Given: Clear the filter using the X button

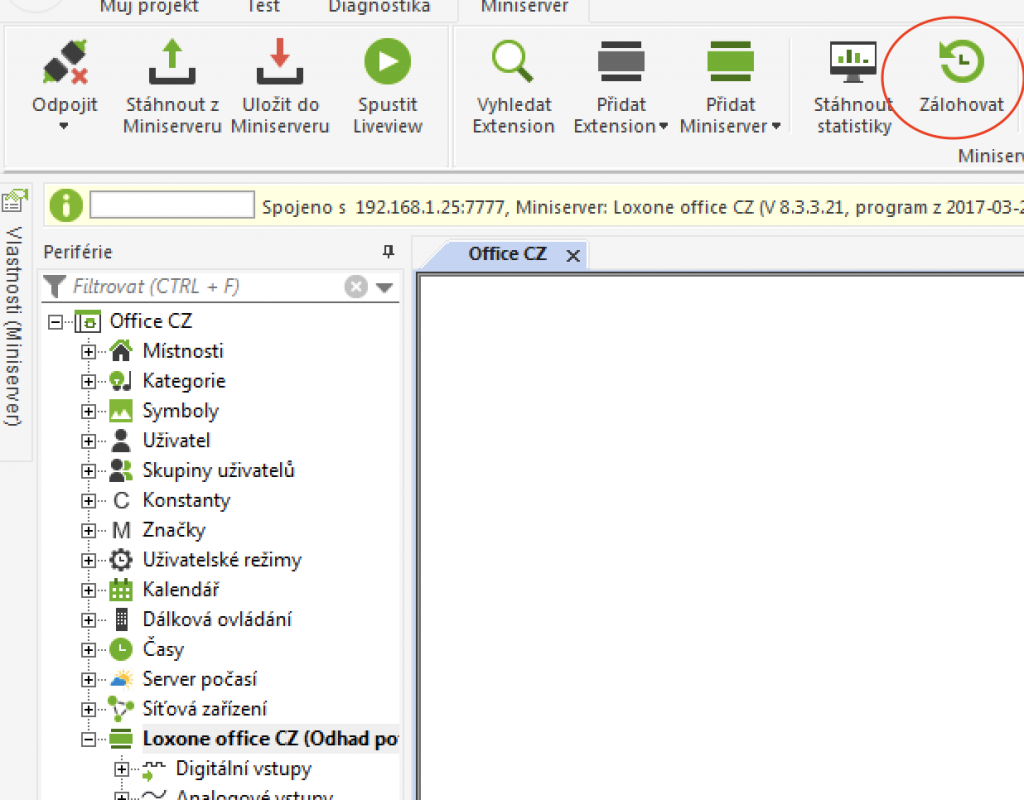Looking at the screenshot, I should click(x=355, y=286).
